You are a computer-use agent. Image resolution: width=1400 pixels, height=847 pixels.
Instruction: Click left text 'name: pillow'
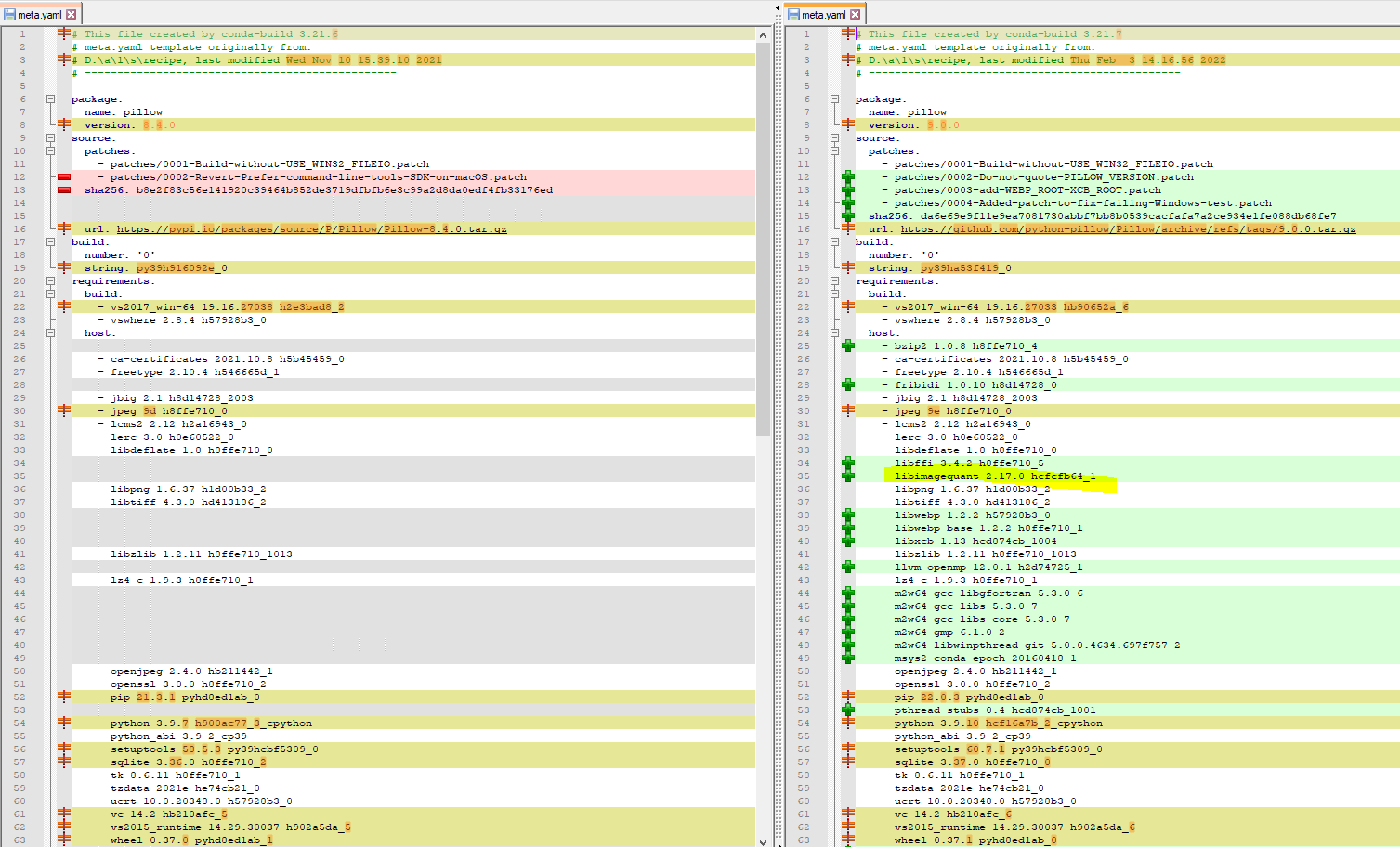124,112
